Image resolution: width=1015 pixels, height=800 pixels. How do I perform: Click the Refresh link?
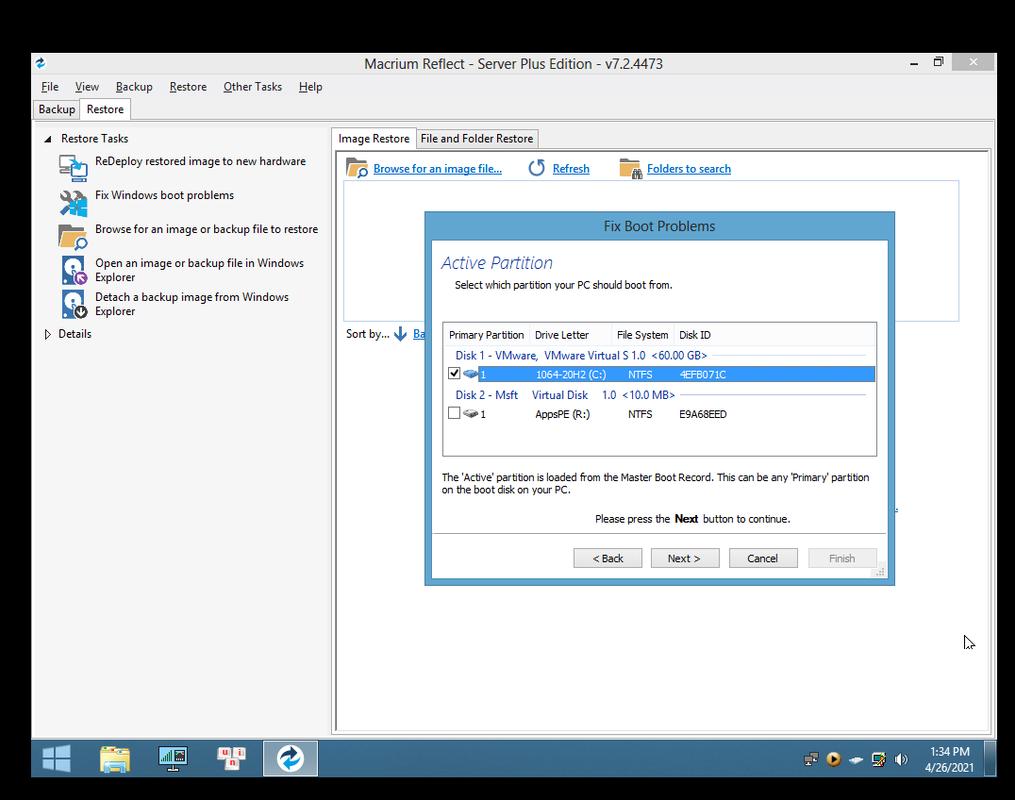click(x=571, y=169)
